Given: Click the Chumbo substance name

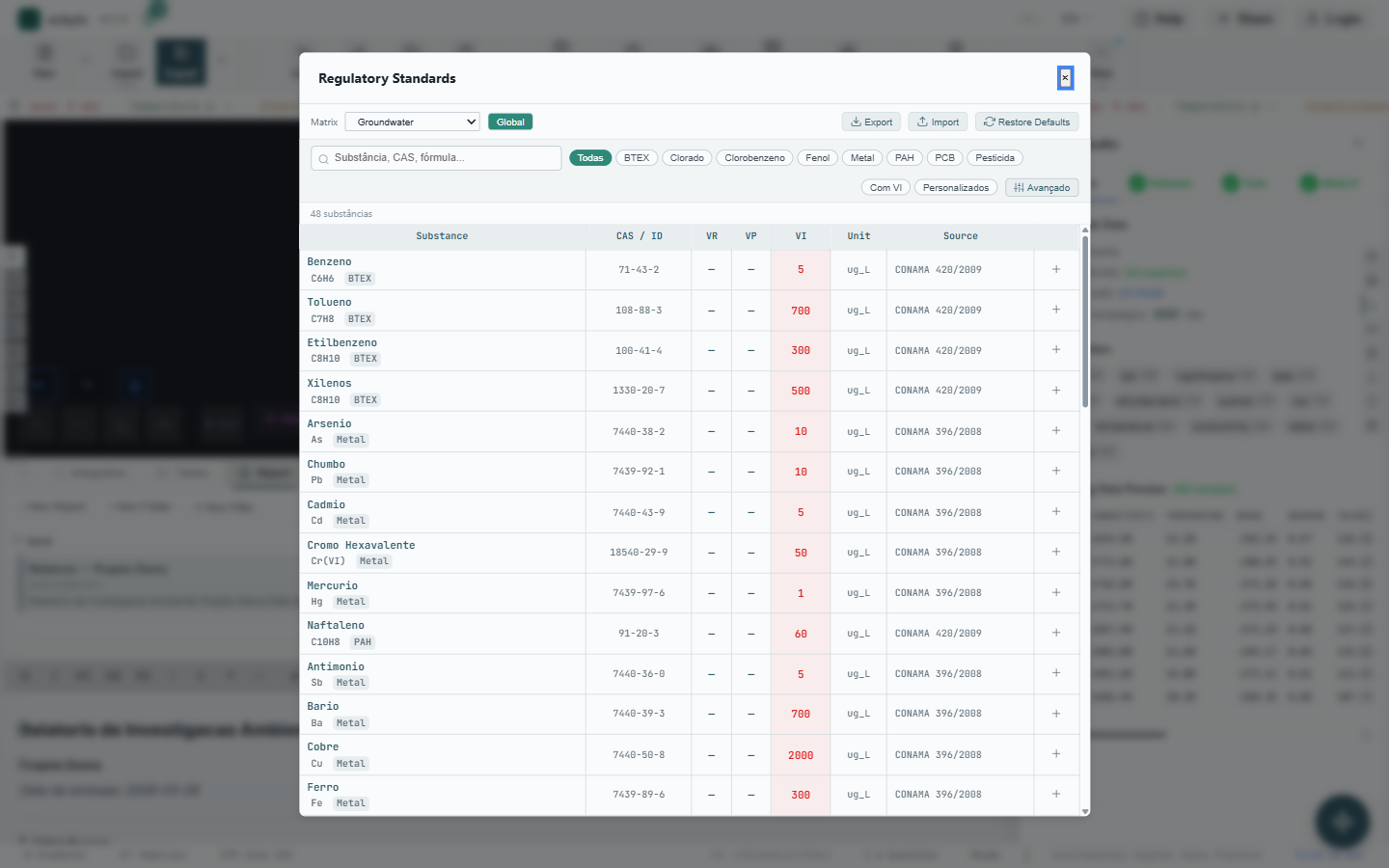Looking at the screenshot, I should point(326,465).
